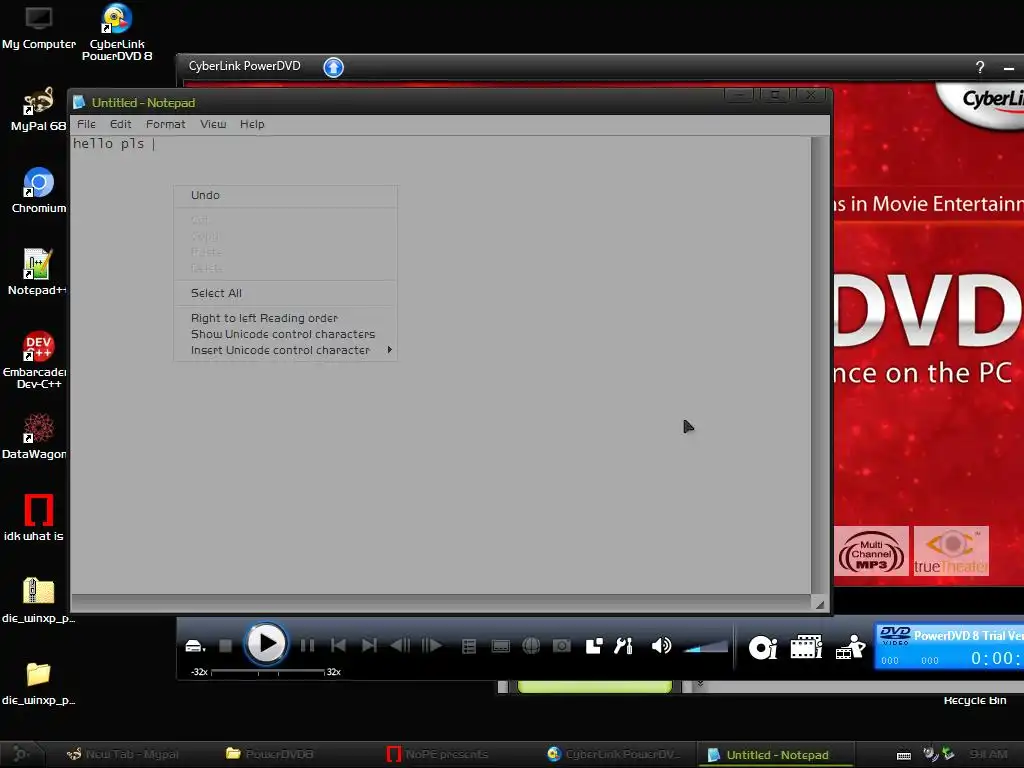Click the Notepad horizontal scrollbar
1024x768 pixels.
pos(441,602)
